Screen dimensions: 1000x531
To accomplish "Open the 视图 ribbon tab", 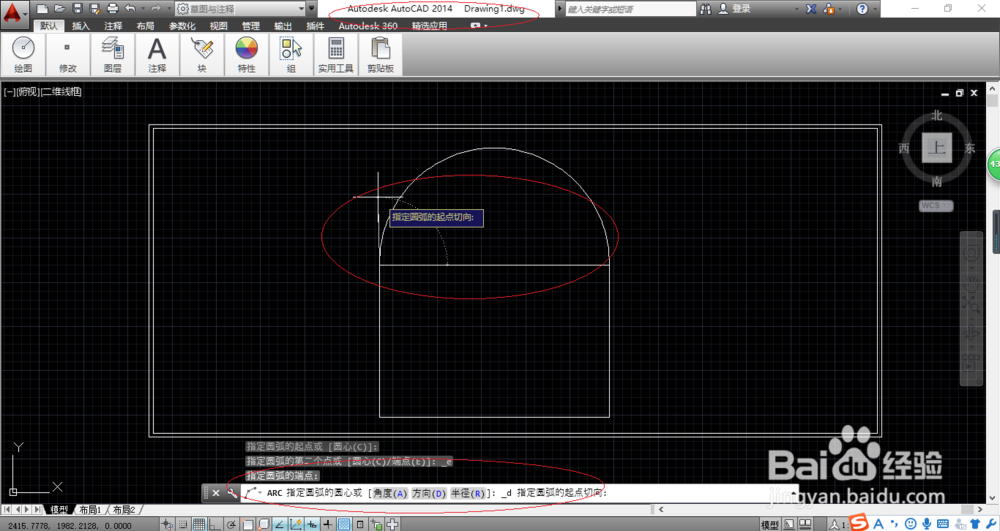I will 219,25.
